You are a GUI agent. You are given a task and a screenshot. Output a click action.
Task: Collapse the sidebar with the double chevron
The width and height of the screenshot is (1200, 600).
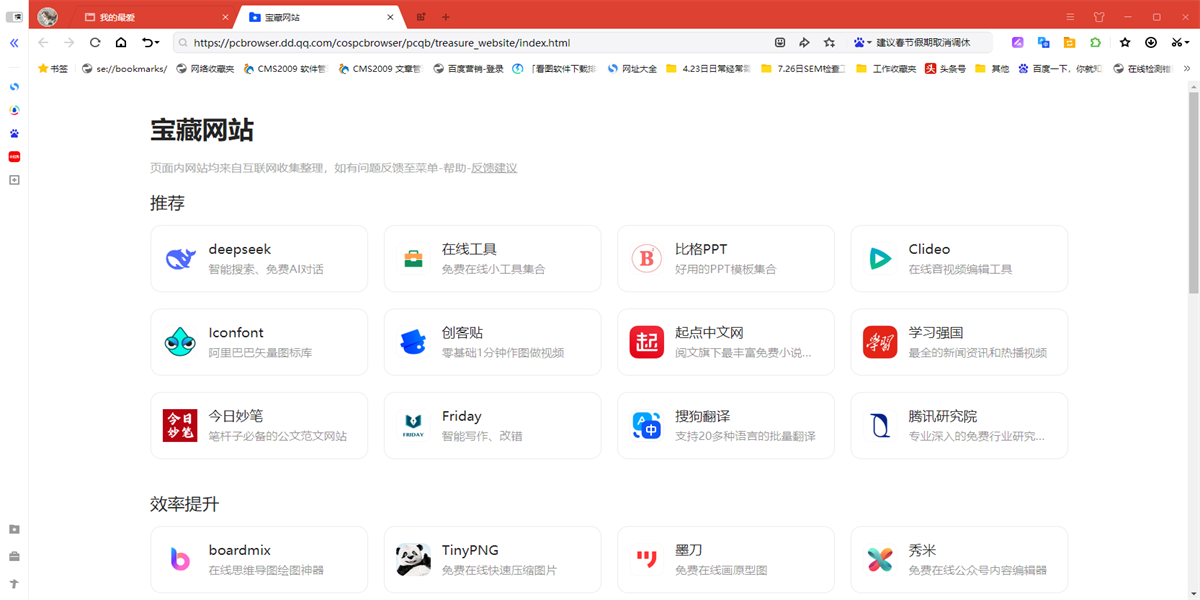14,43
